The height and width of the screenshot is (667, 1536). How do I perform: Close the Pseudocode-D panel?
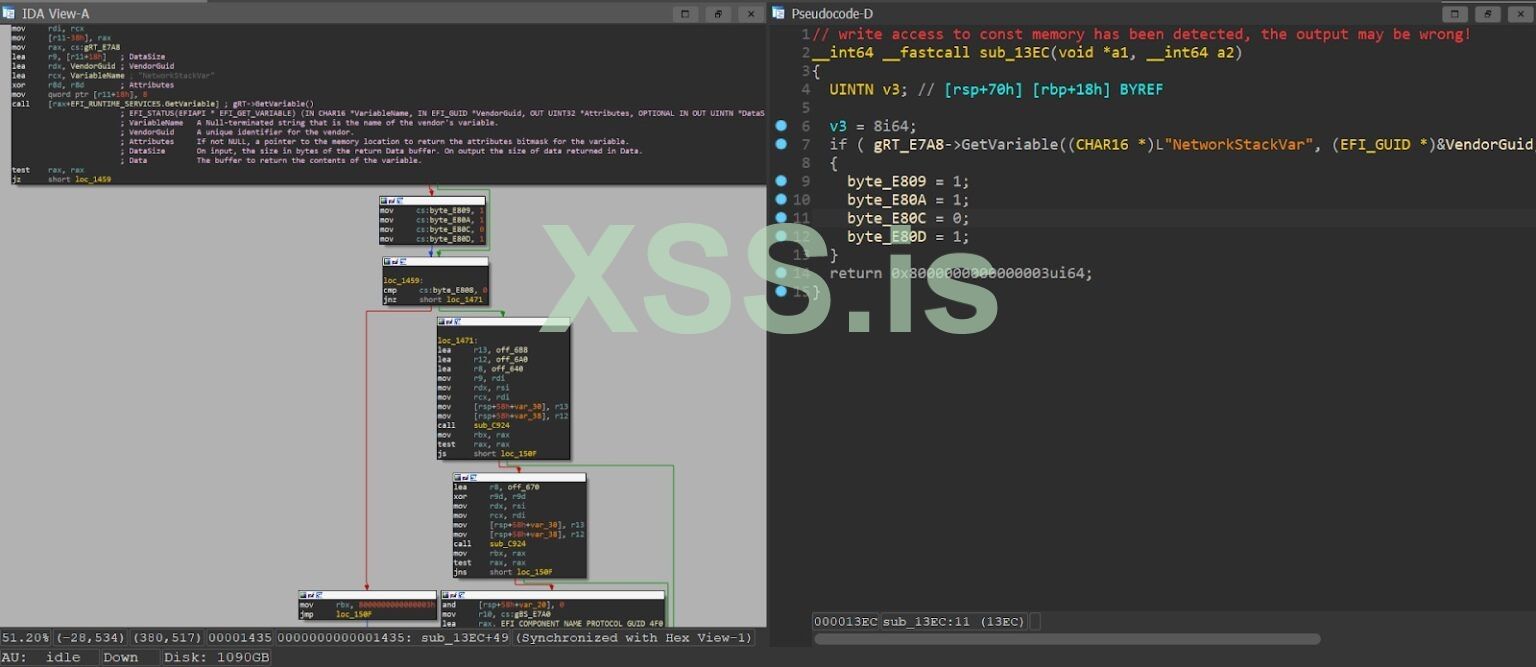click(x=1519, y=13)
